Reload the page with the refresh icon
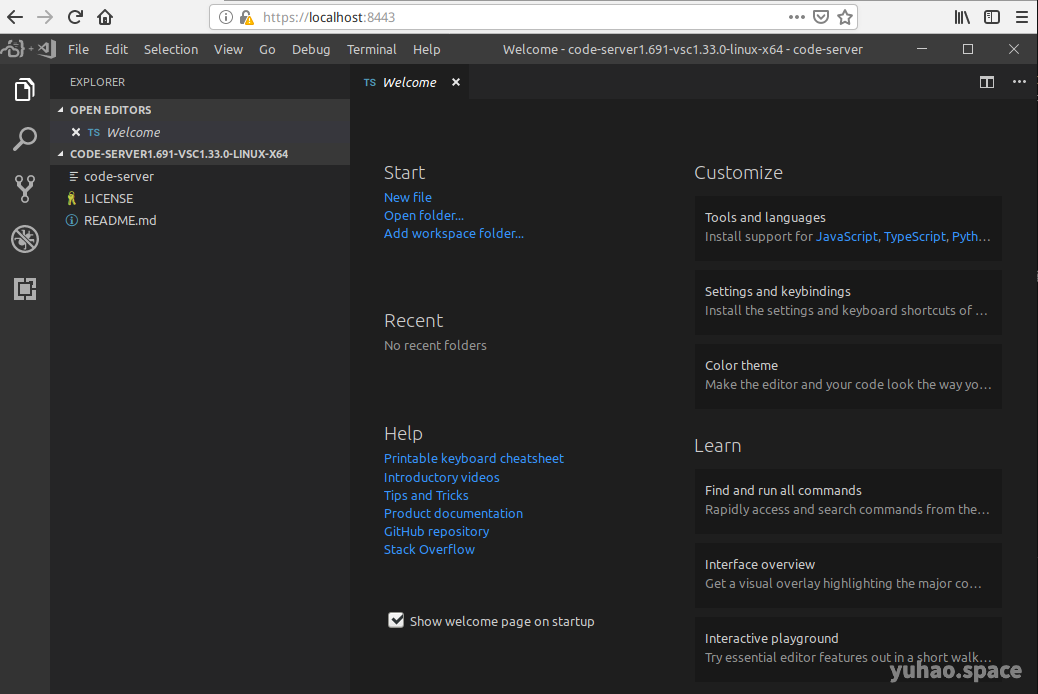Viewport: 1038px width, 694px height. coord(75,17)
